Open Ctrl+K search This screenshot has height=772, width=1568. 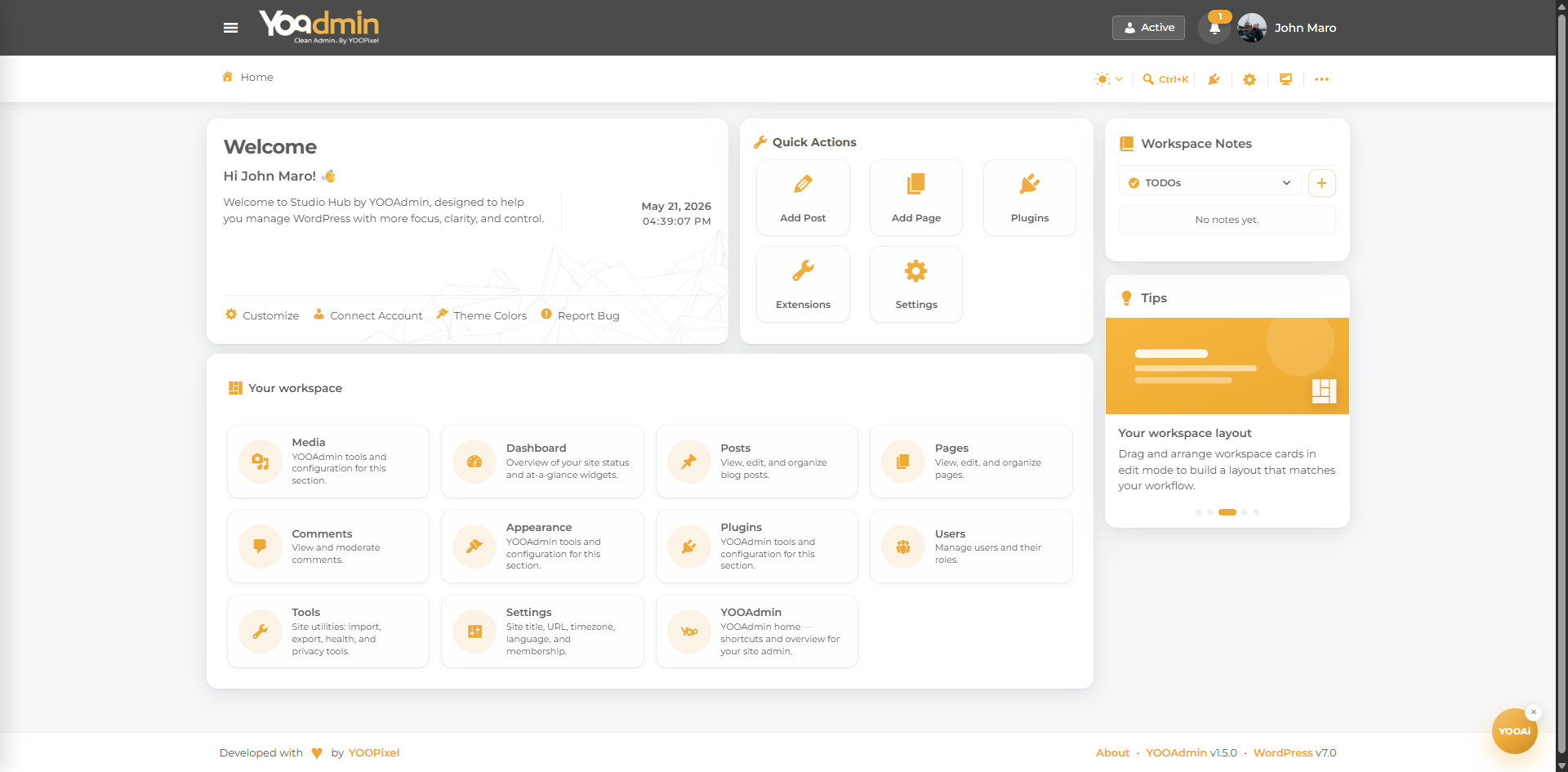[1165, 79]
